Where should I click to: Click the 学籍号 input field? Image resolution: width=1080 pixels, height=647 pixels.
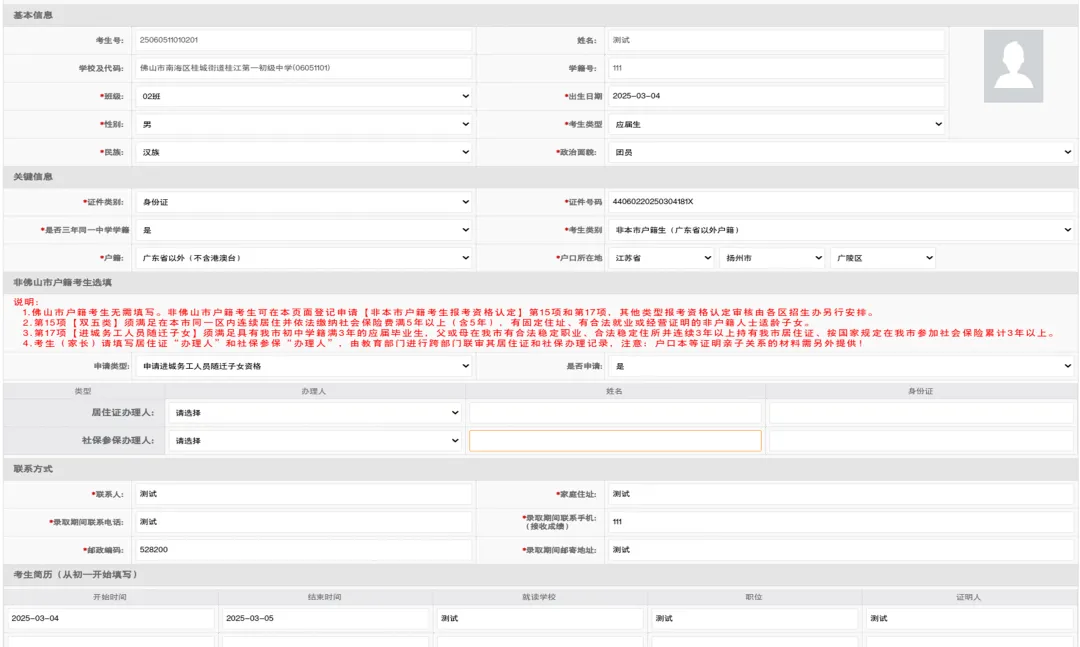point(777,68)
